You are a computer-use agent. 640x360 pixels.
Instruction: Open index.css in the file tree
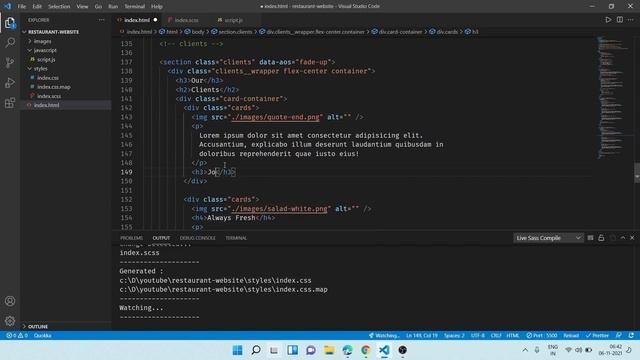point(48,78)
